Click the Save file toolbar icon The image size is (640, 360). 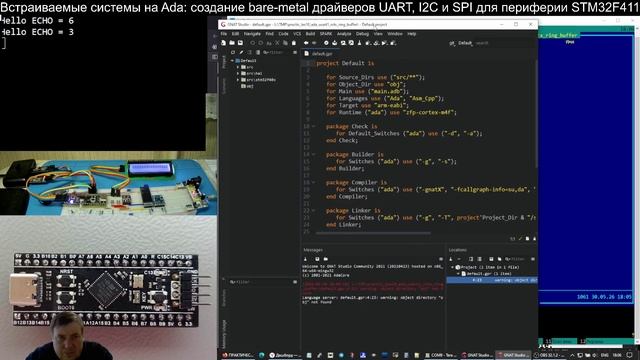click(x=240, y=43)
